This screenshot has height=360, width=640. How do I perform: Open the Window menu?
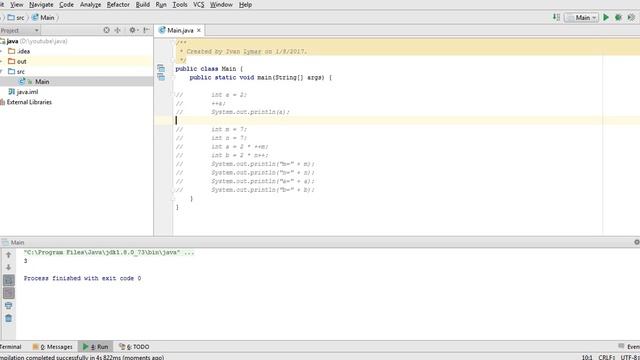[221, 4]
